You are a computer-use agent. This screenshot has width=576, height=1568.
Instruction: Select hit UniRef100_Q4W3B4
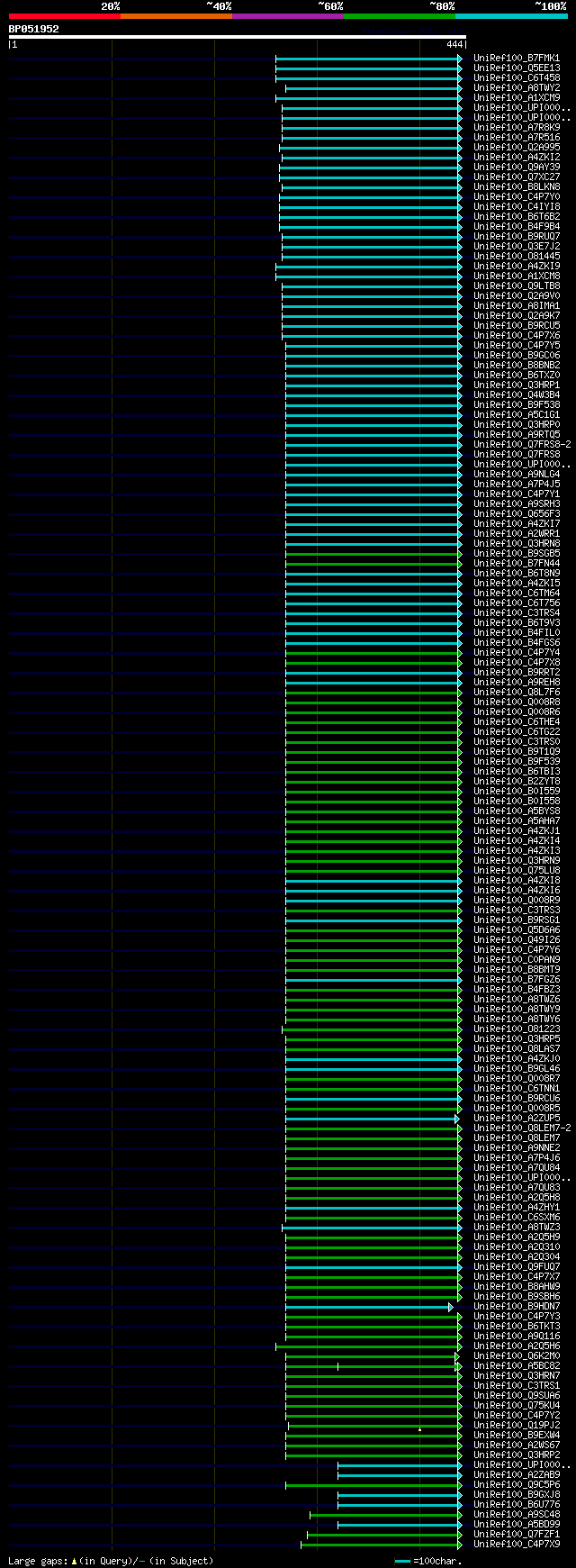click(x=517, y=395)
